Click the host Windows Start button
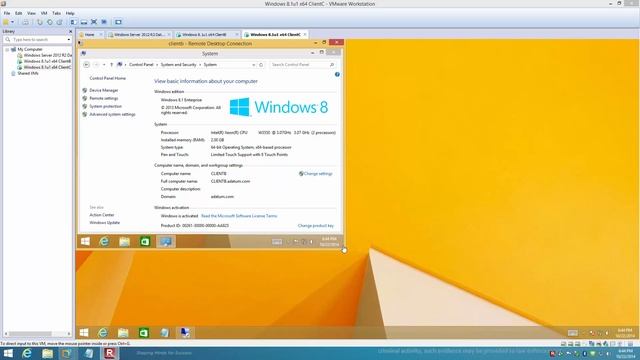The width and height of the screenshot is (640, 360). 8,353
